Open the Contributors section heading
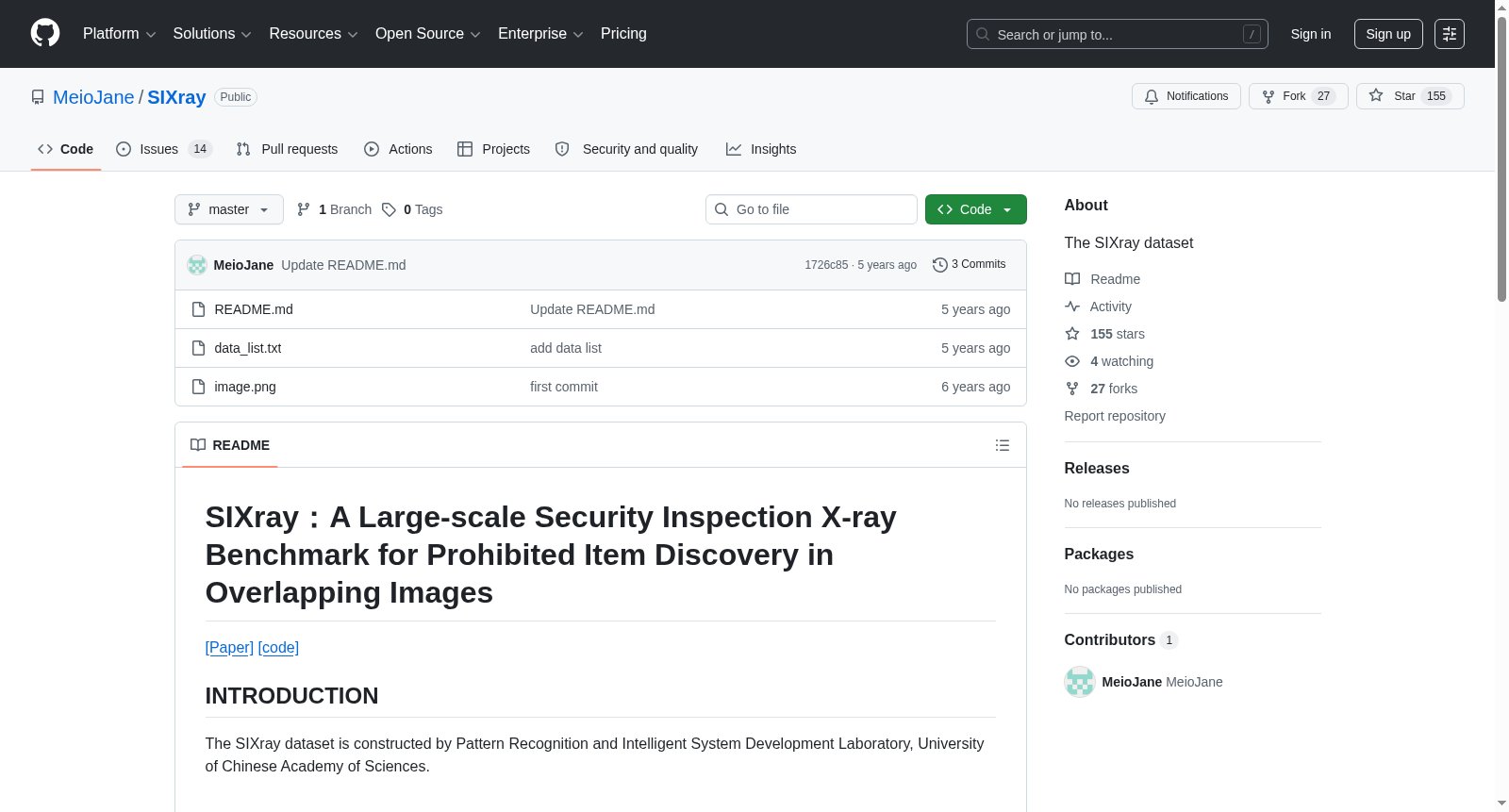This screenshot has width=1509, height=812. click(1121, 640)
